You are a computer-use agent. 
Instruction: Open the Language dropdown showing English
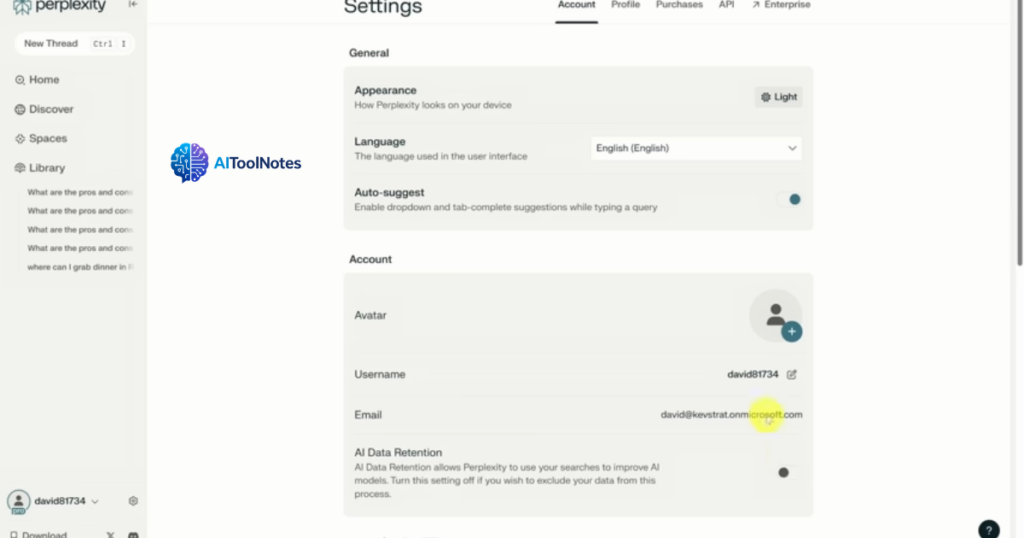point(696,148)
